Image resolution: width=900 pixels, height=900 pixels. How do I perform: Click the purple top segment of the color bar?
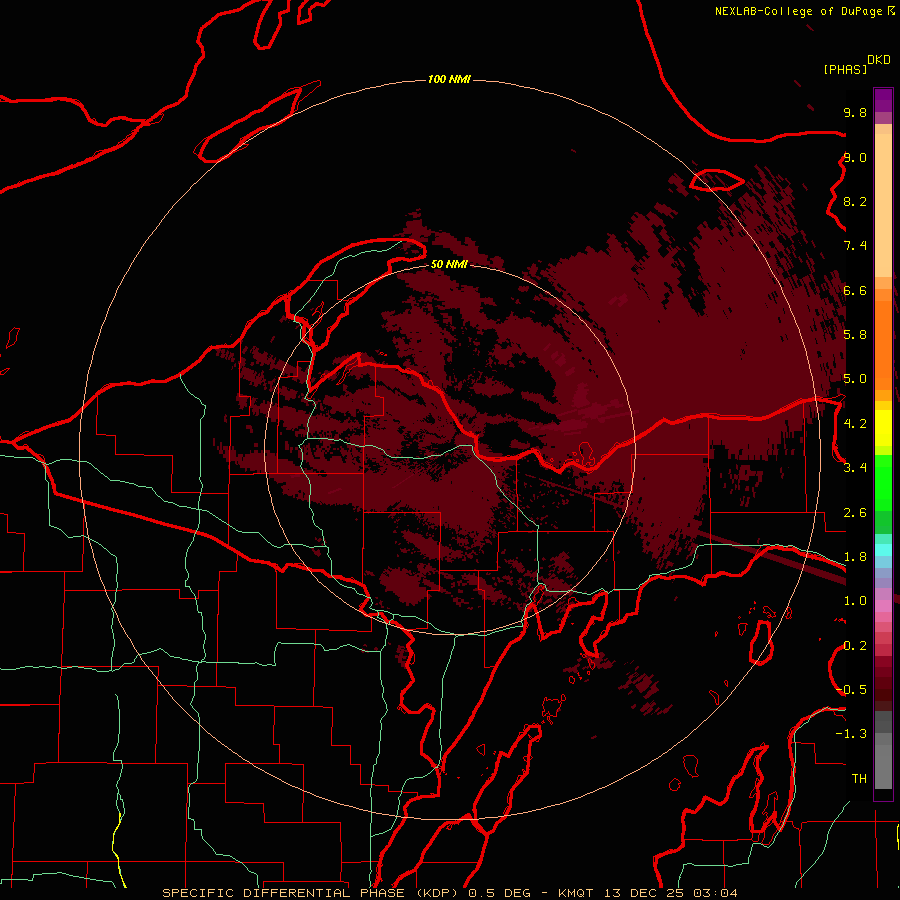point(883,100)
